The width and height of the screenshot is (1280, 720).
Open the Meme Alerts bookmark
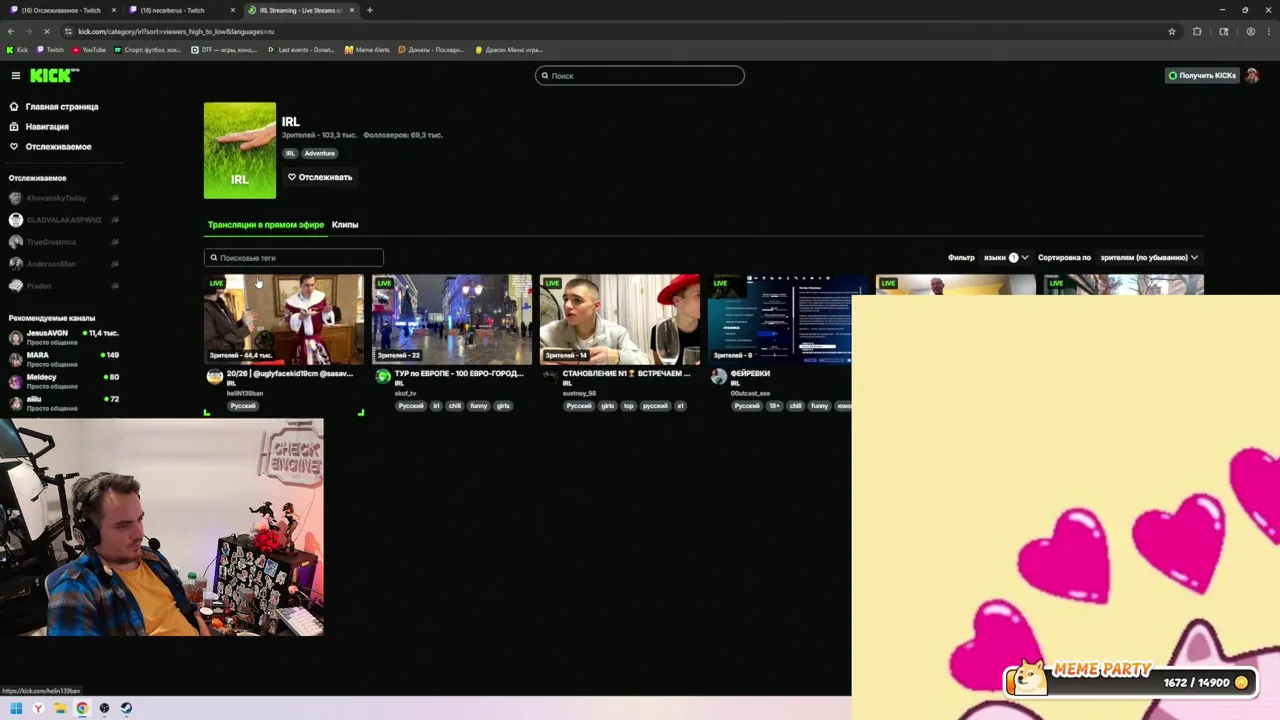tap(367, 49)
